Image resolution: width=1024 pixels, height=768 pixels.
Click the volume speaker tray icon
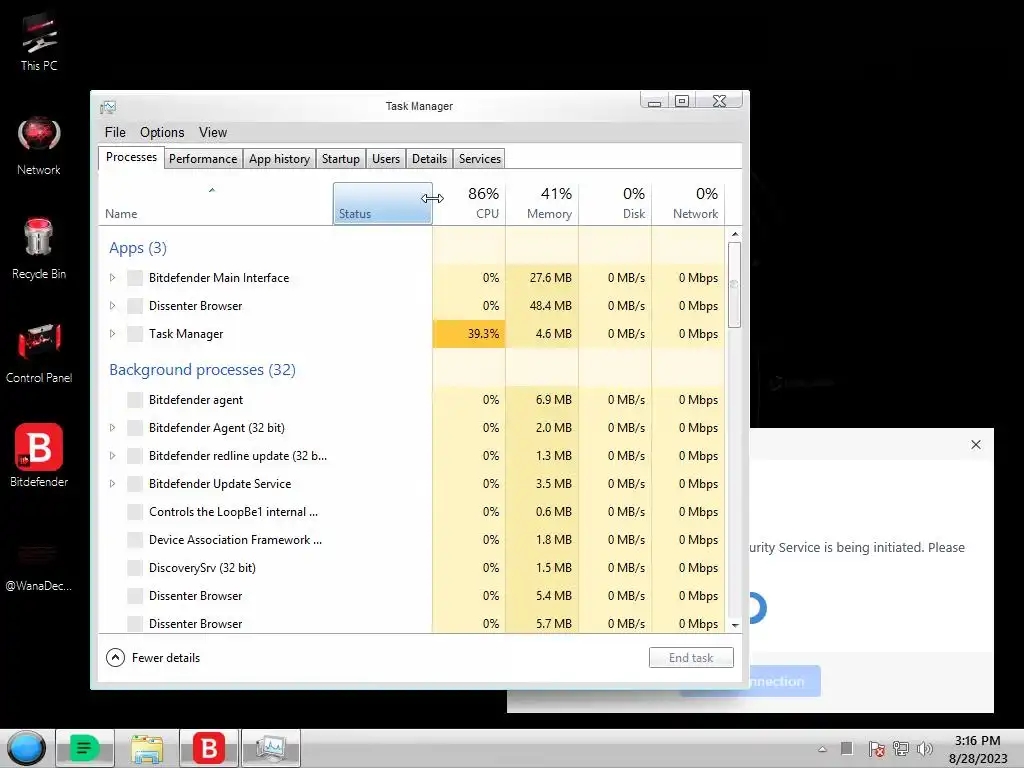[925, 749]
